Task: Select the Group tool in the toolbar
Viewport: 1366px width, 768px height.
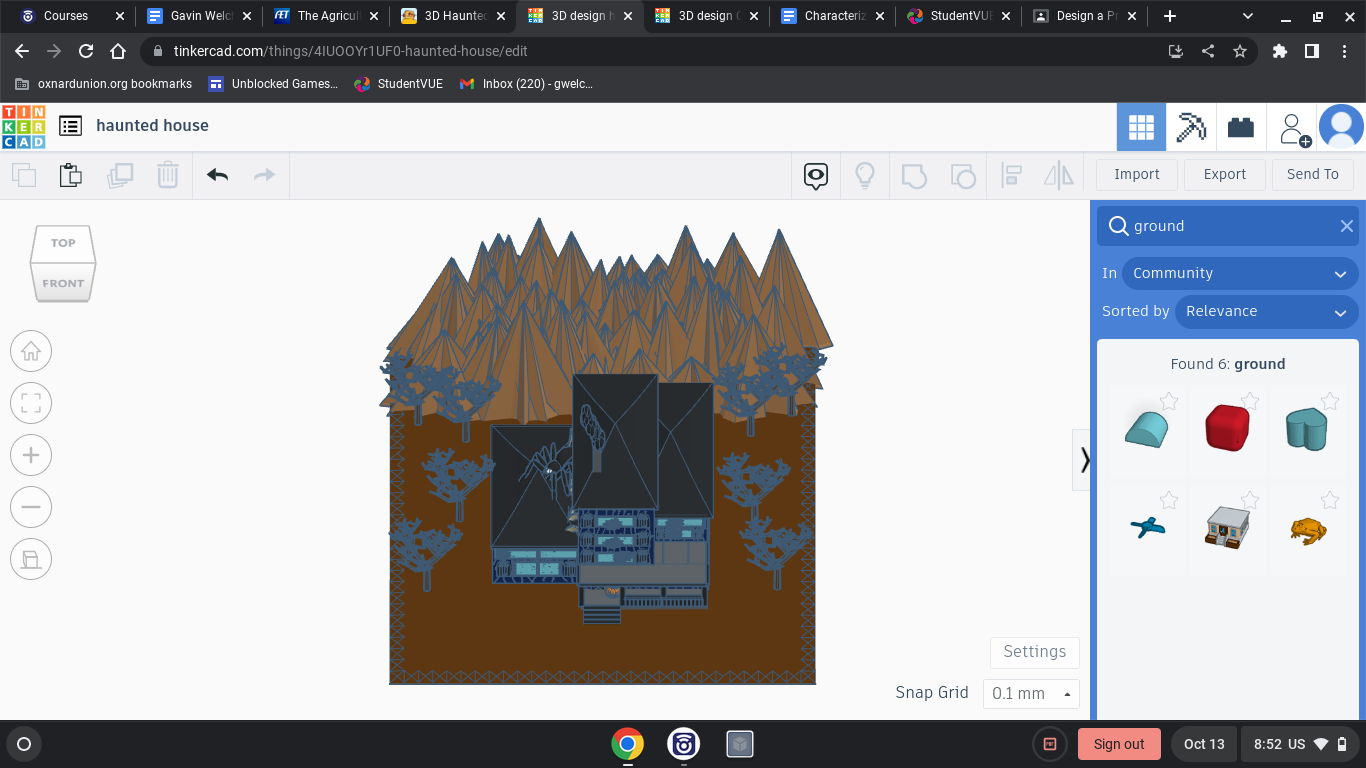Action: [x=914, y=175]
